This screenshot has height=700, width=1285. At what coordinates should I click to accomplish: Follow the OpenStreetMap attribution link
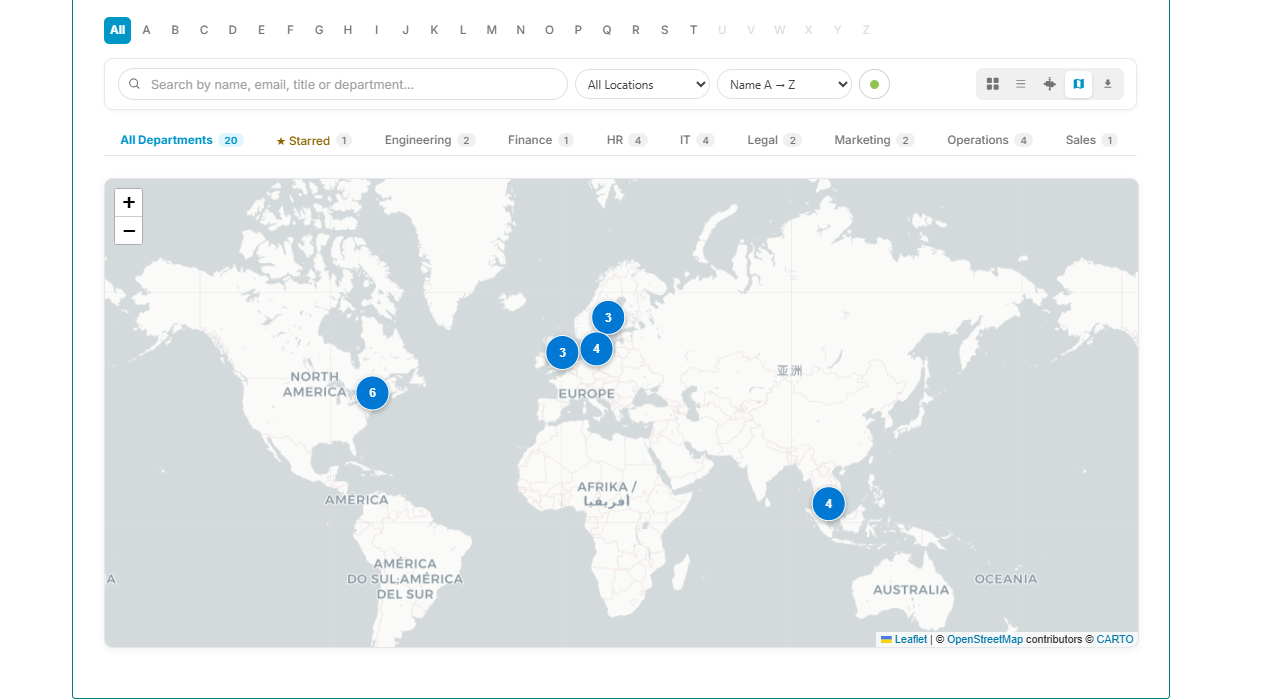984,639
